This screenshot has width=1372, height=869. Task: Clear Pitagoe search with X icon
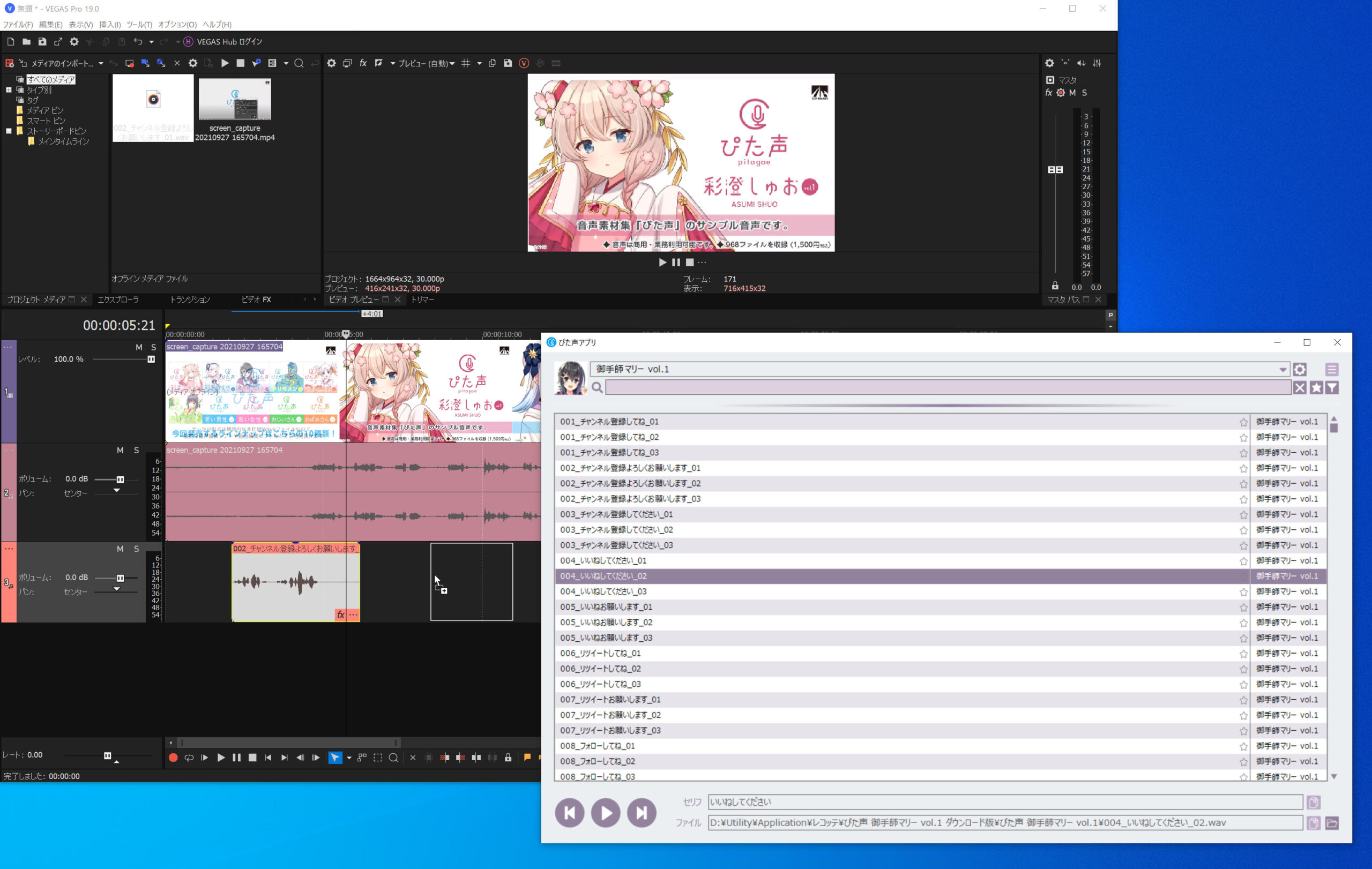point(1300,388)
